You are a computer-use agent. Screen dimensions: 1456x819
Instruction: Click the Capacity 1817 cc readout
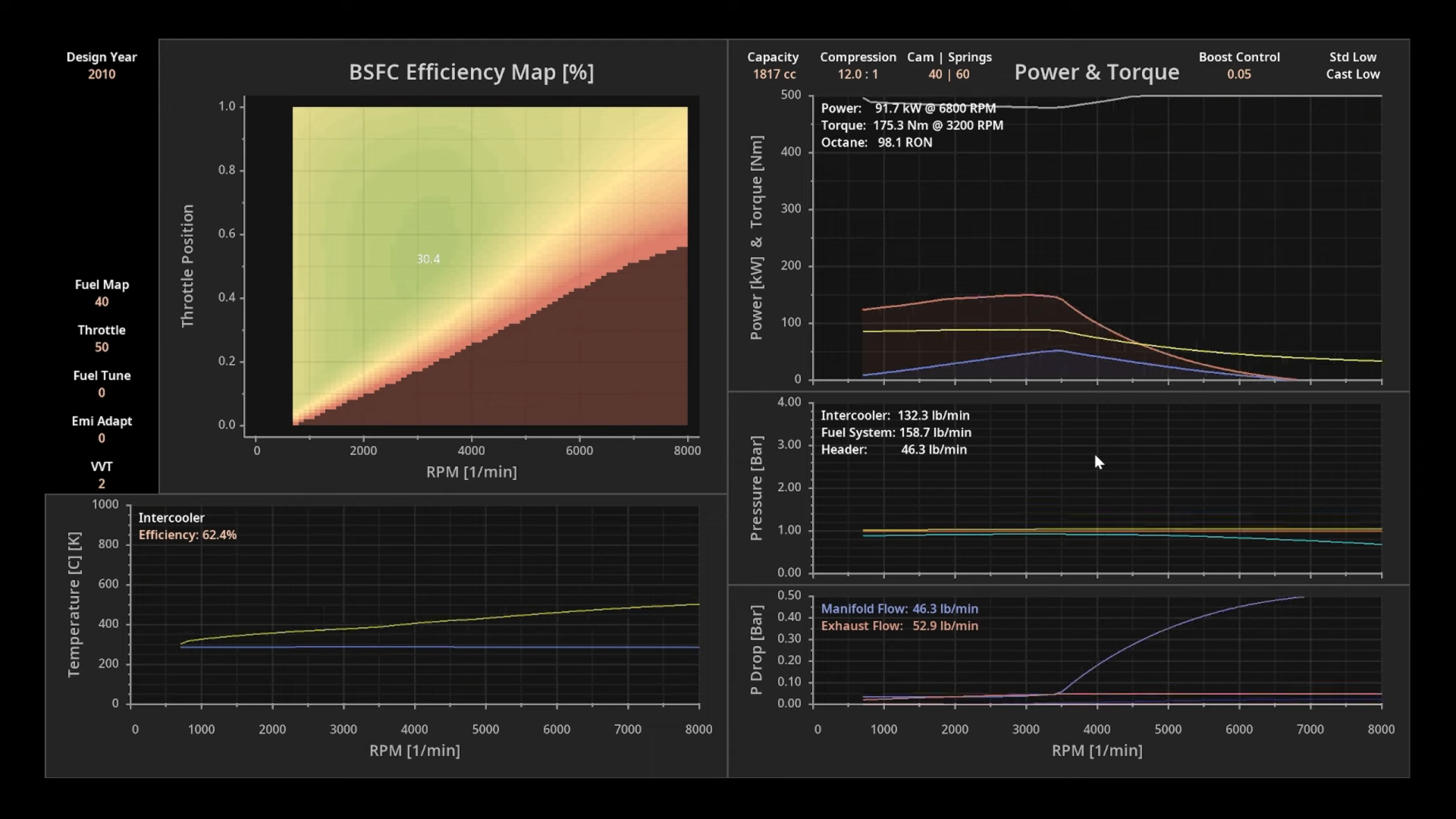point(773,74)
